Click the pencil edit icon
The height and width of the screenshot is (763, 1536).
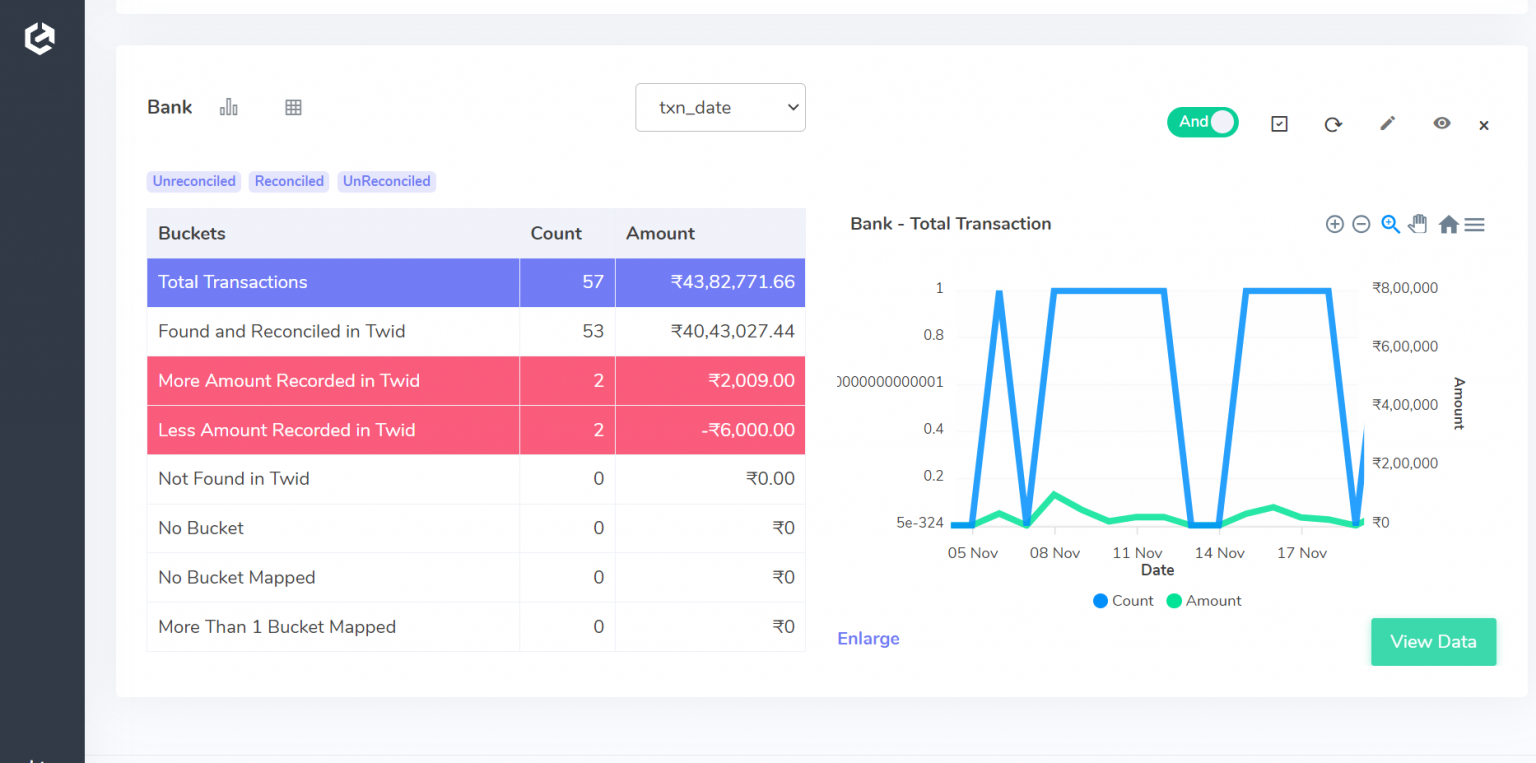[1388, 123]
